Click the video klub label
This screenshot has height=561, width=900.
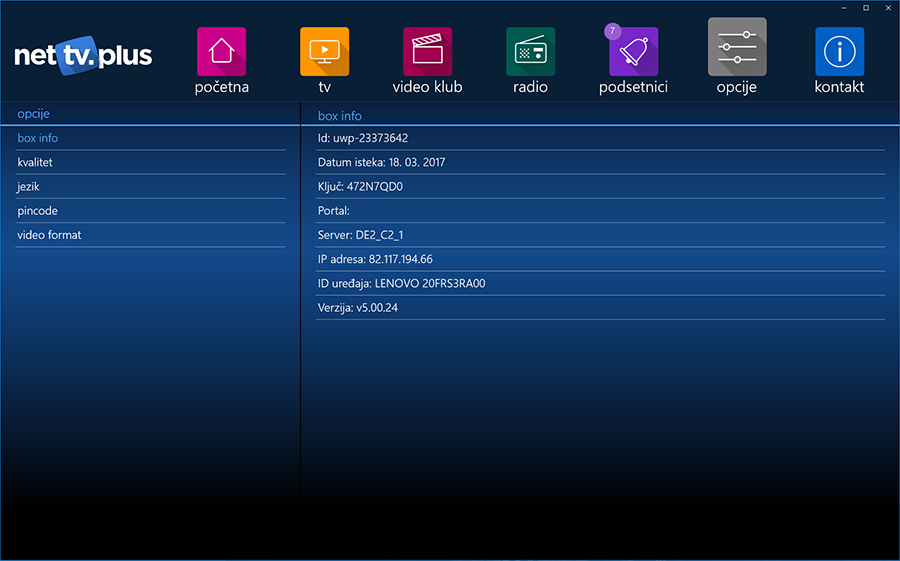[x=428, y=87]
